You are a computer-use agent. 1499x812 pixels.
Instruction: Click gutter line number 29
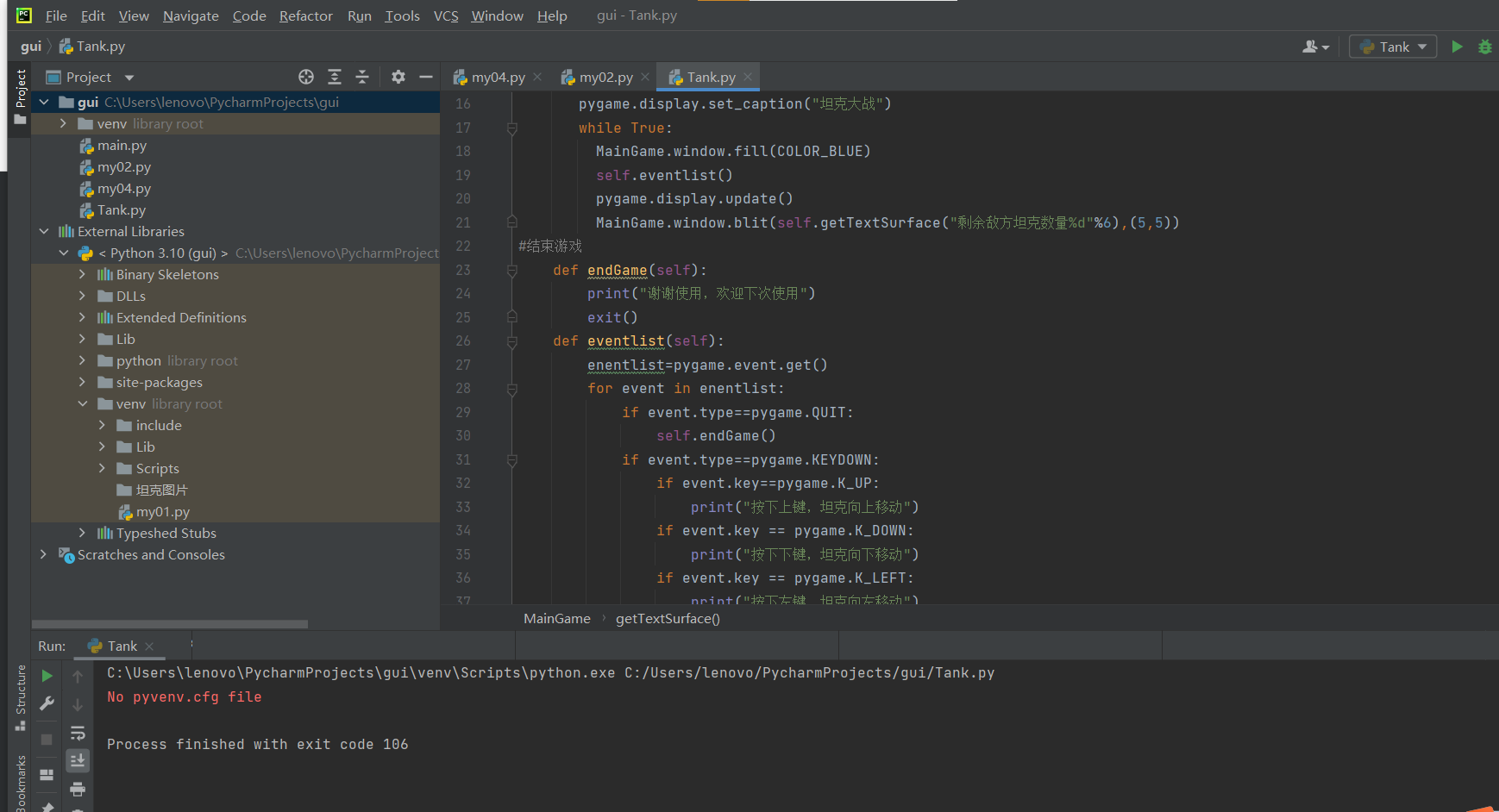[x=463, y=412]
